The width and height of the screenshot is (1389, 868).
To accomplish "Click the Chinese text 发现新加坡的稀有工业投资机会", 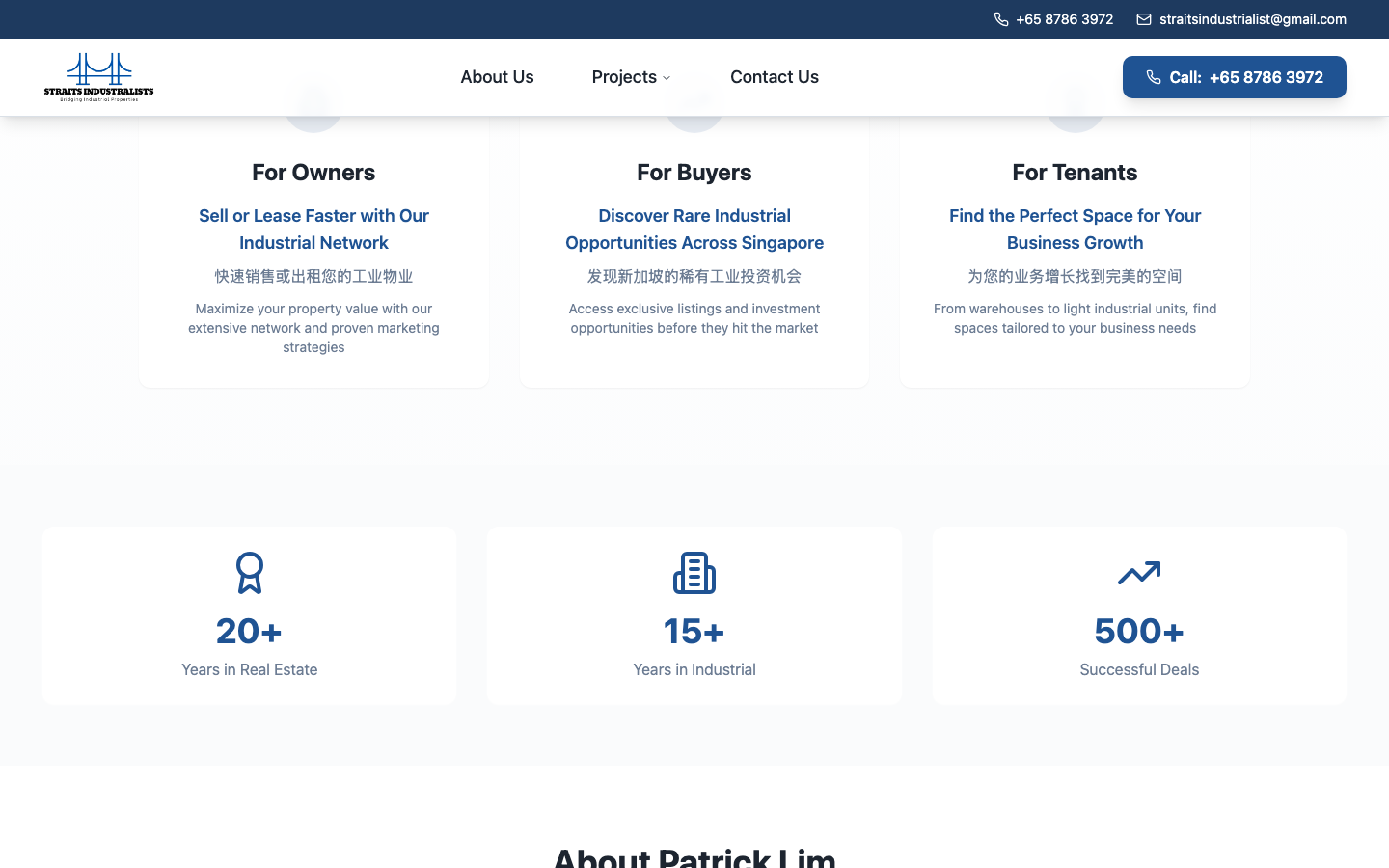I will (694, 276).
